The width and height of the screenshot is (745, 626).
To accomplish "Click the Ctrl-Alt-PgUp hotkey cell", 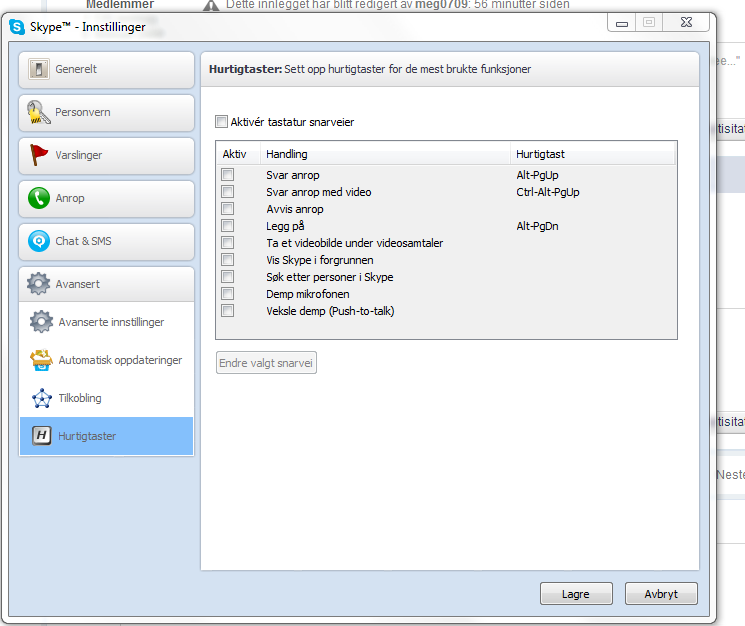I will (x=548, y=192).
